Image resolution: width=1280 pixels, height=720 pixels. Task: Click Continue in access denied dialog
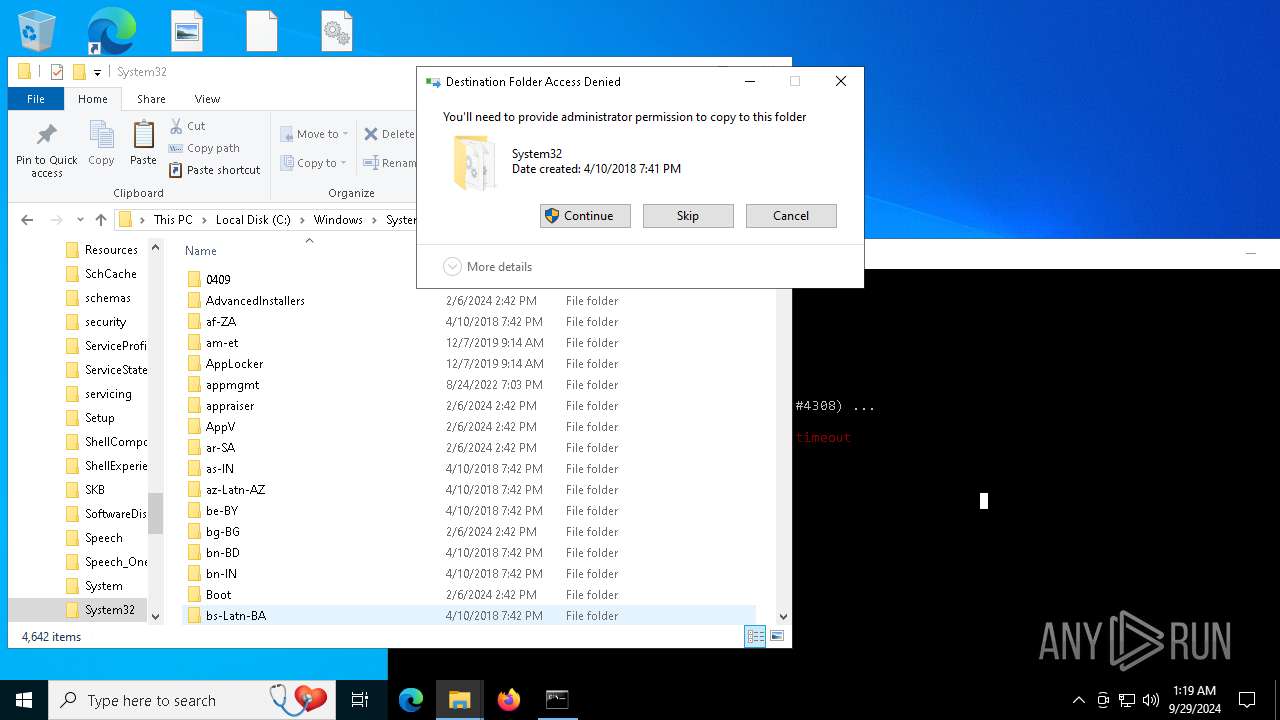click(x=585, y=216)
